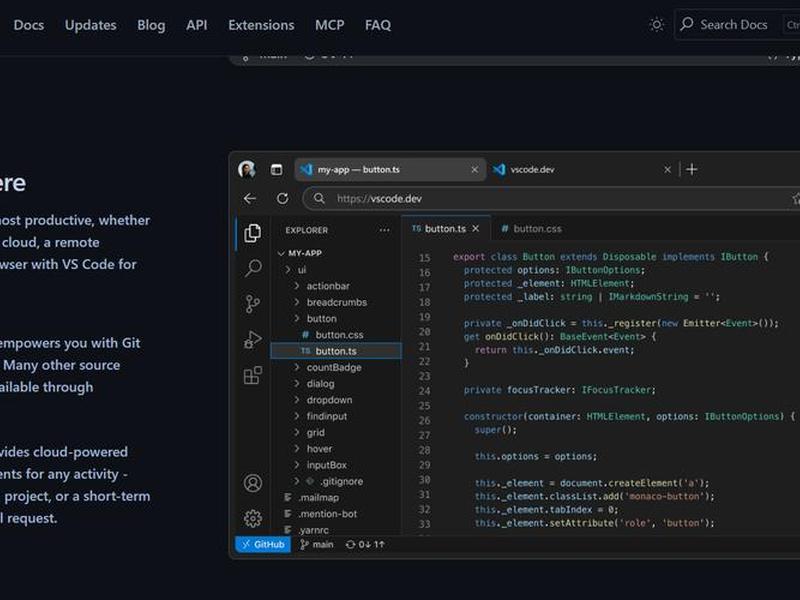This screenshot has width=800, height=600.
Task: Open the Extensions view icon
Action: [x=253, y=375]
